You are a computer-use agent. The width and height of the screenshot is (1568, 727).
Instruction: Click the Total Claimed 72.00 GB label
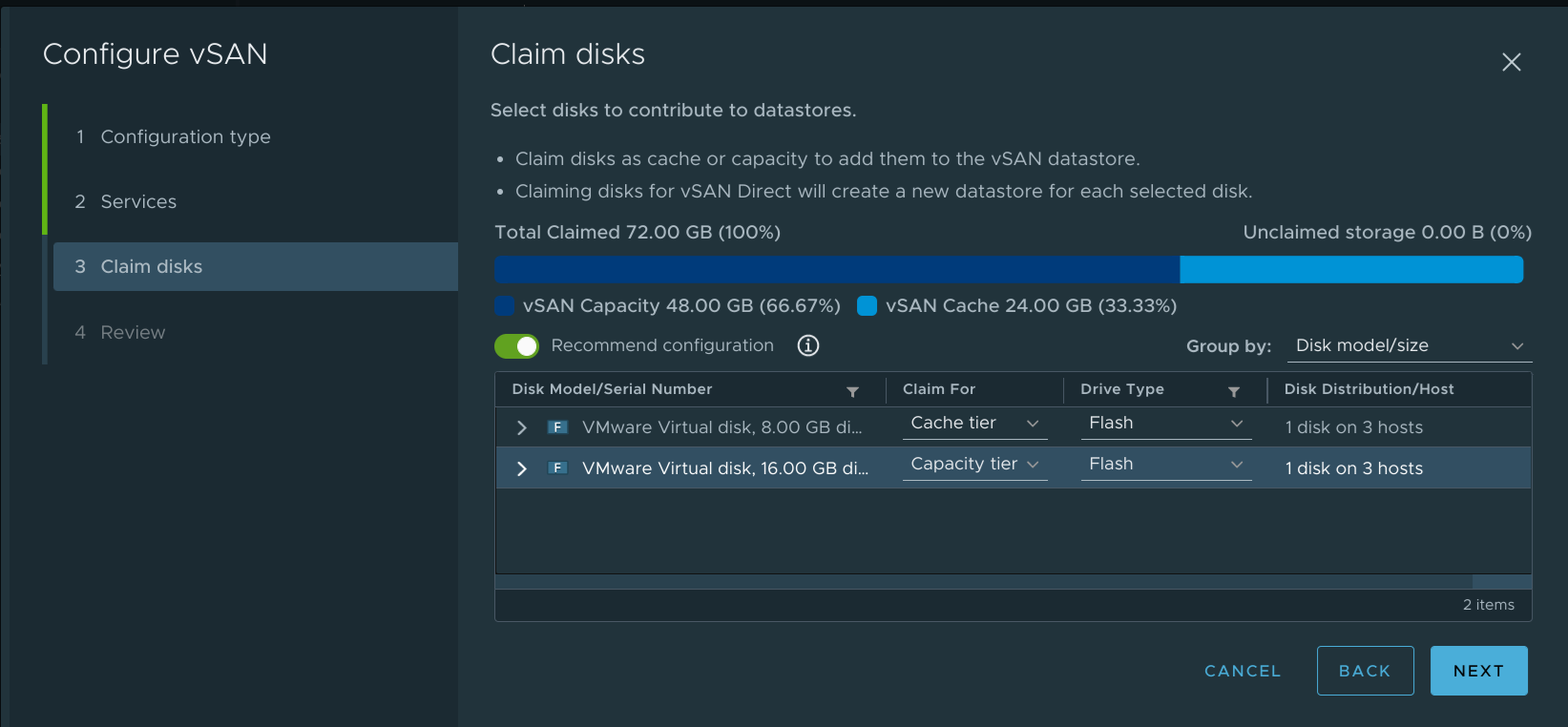tap(638, 232)
